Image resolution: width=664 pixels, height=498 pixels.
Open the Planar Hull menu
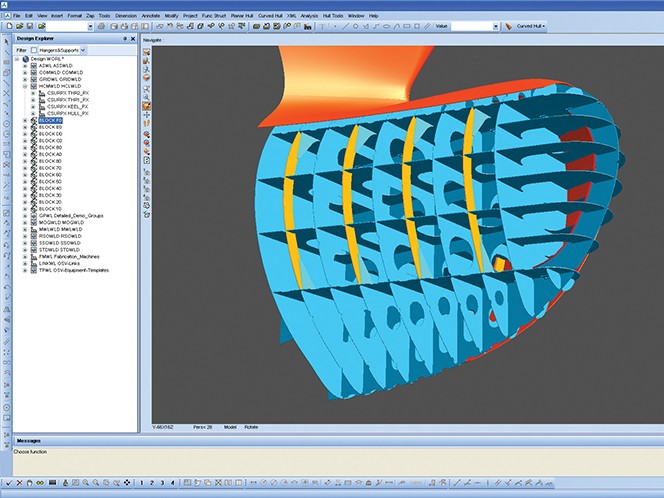[240, 16]
